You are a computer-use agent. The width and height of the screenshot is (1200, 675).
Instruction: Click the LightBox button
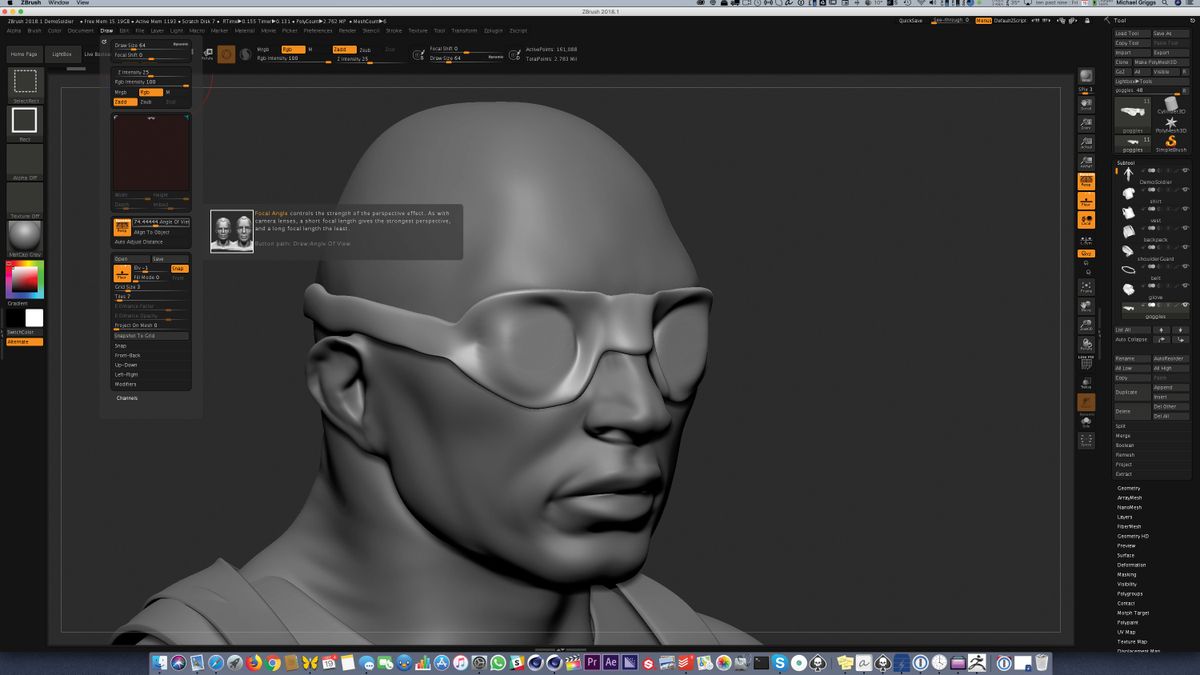point(61,54)
